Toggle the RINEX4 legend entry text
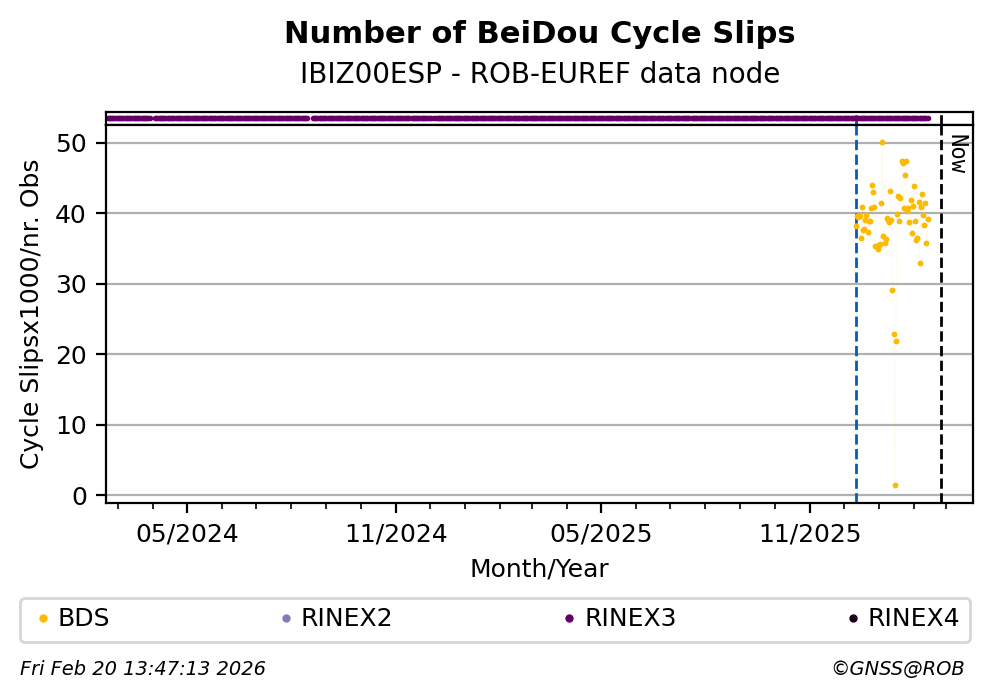Screen dimensions: 992x699 coord(913,619)
